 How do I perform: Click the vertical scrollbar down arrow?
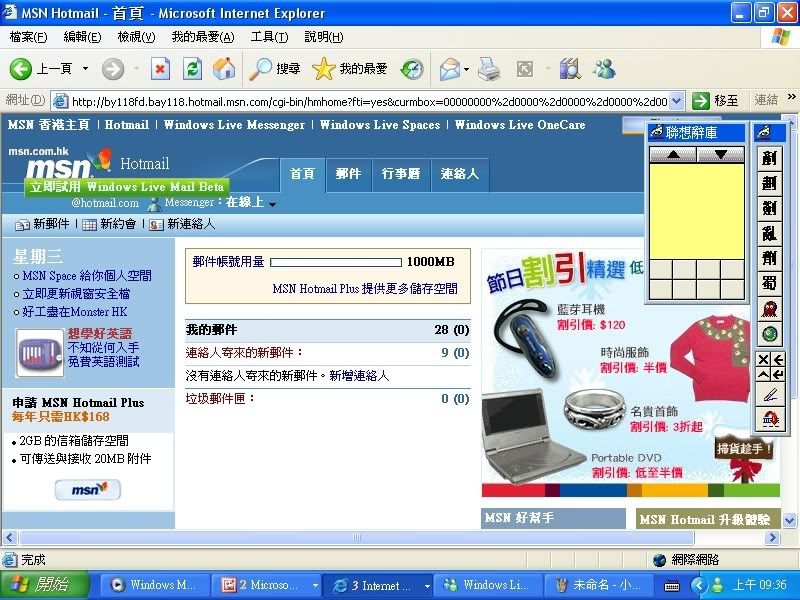[x=789, y=521]
